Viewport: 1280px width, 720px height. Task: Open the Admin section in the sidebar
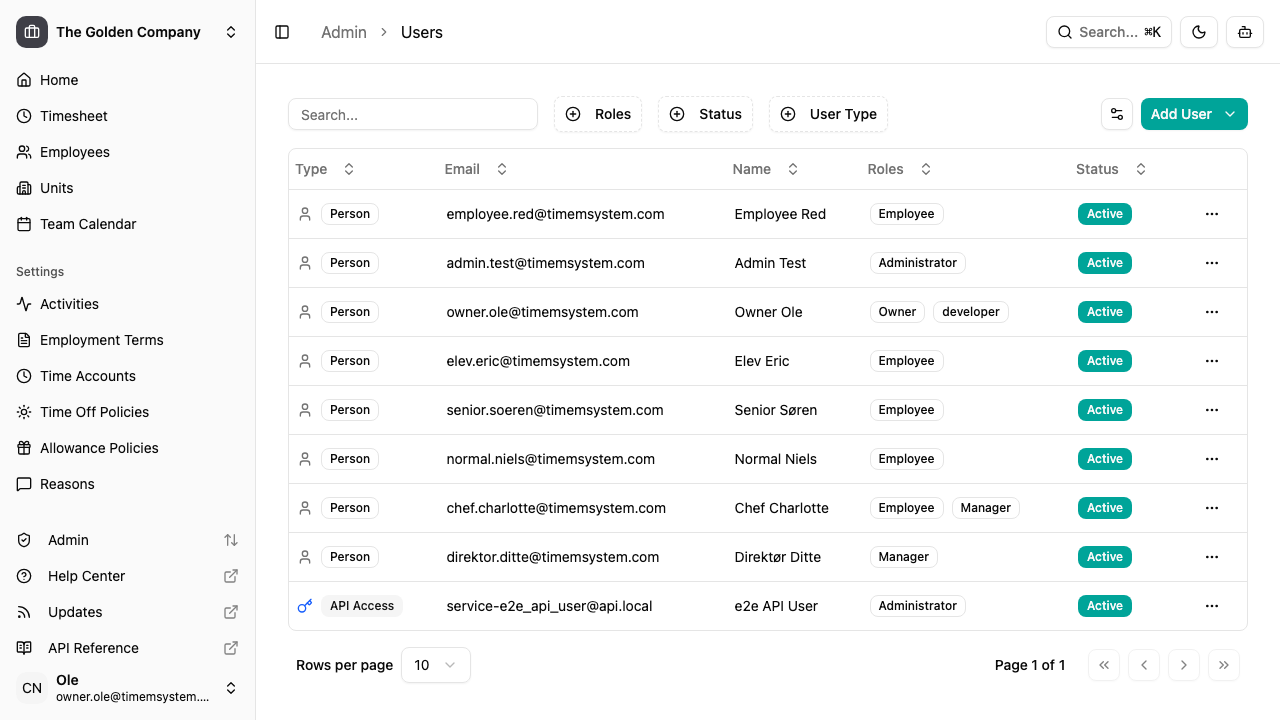point(68,540)
